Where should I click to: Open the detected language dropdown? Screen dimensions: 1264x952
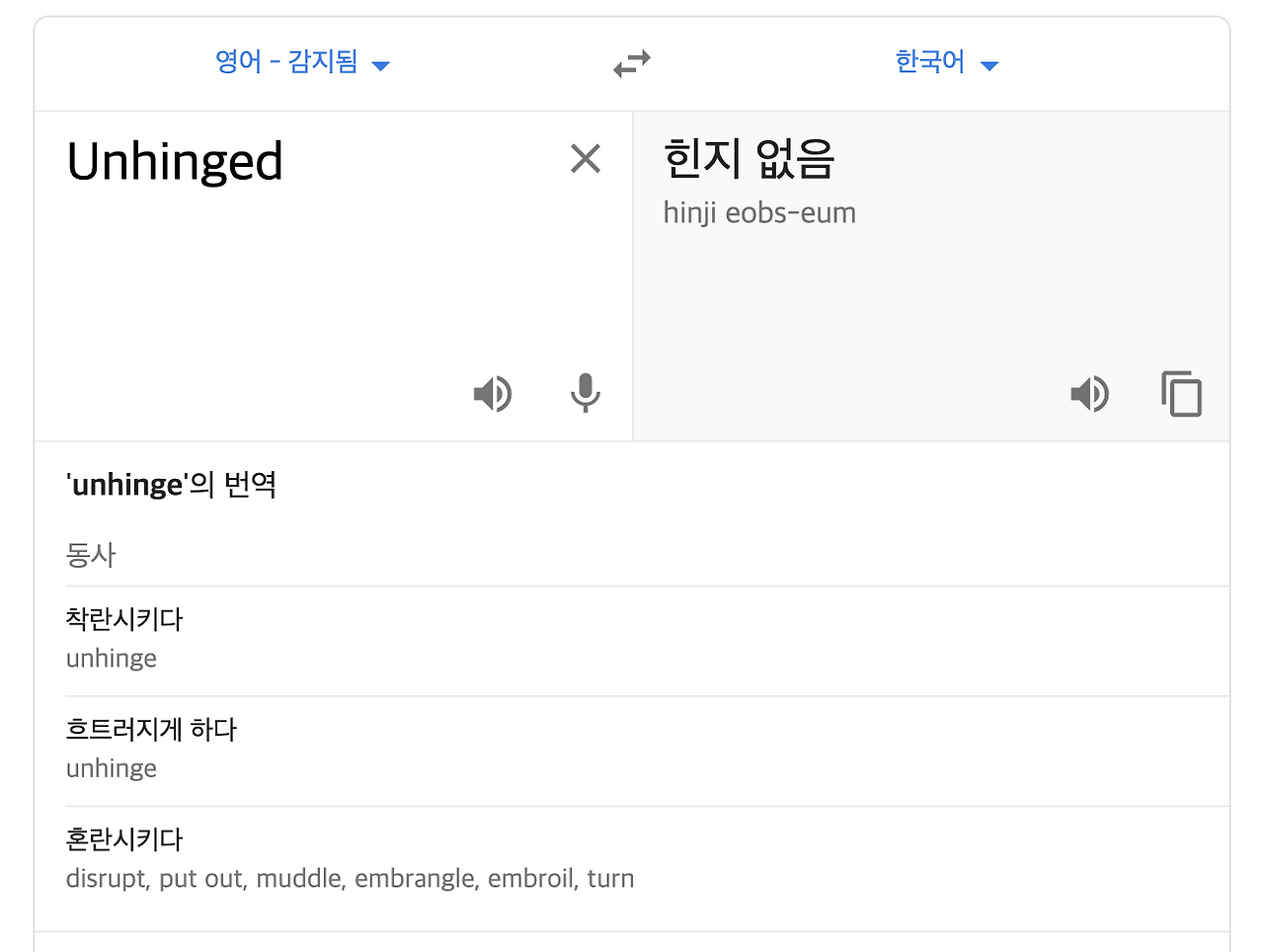pyautogui.click(x=302, y=62)
